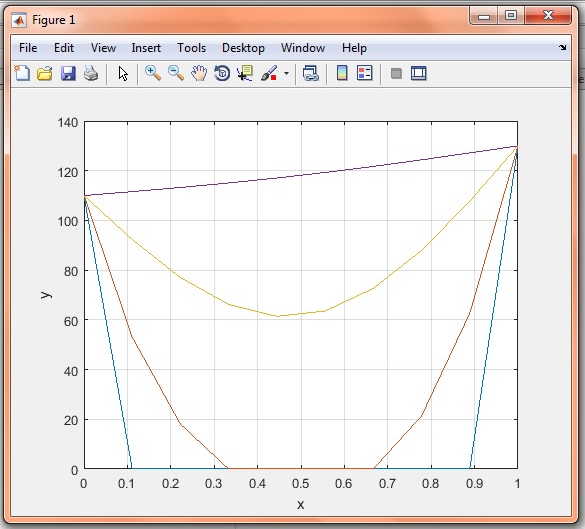Select the Edit Plot arrow tool
Image resolution: width=585 pixels, height=529 pixels.
pos(123,73)
